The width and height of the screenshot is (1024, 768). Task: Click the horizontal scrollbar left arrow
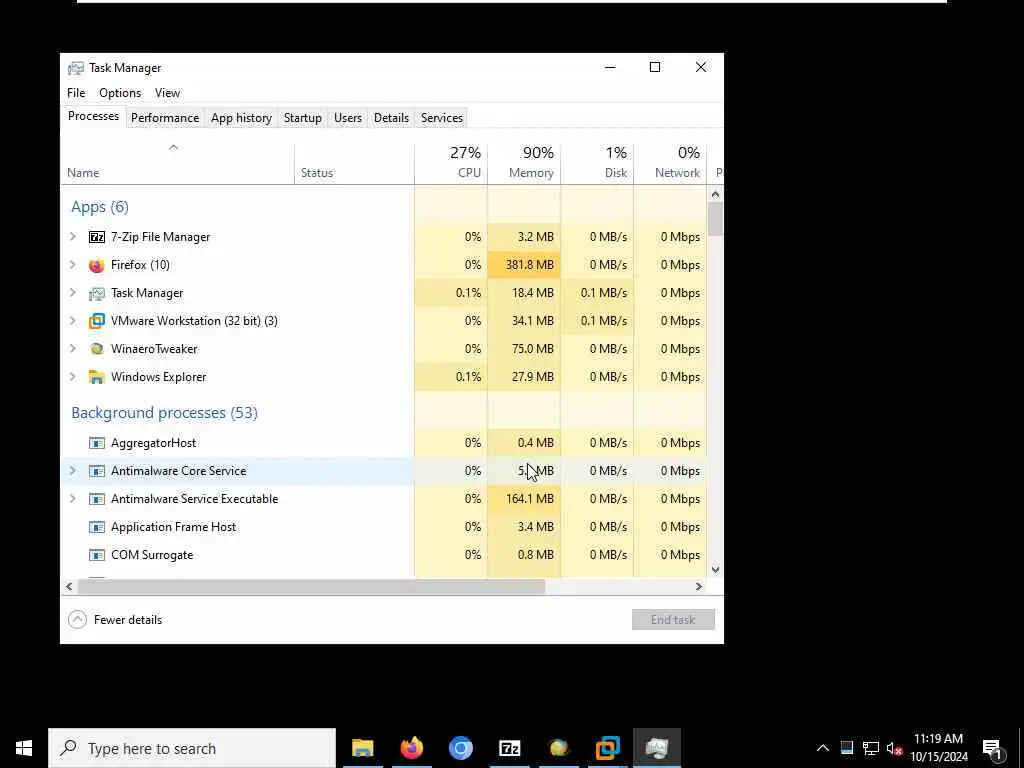click(x=69, y=586)
